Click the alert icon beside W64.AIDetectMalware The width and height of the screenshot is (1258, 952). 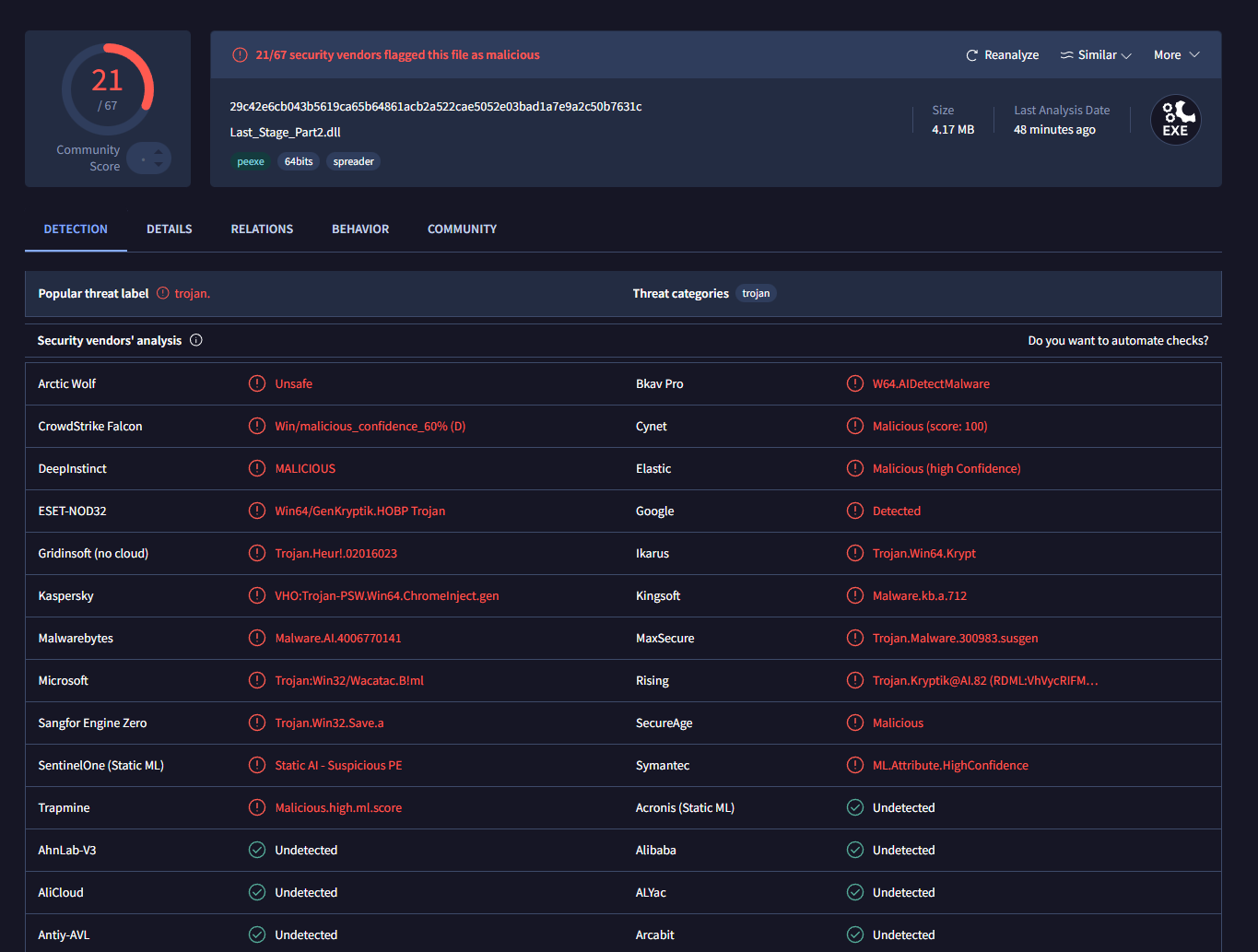click(855, 383)
